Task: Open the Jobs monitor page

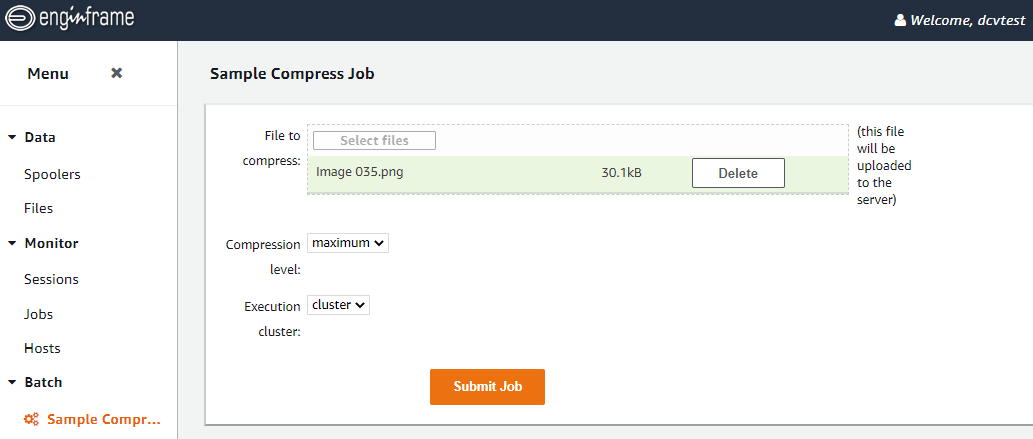Action: 38,314
